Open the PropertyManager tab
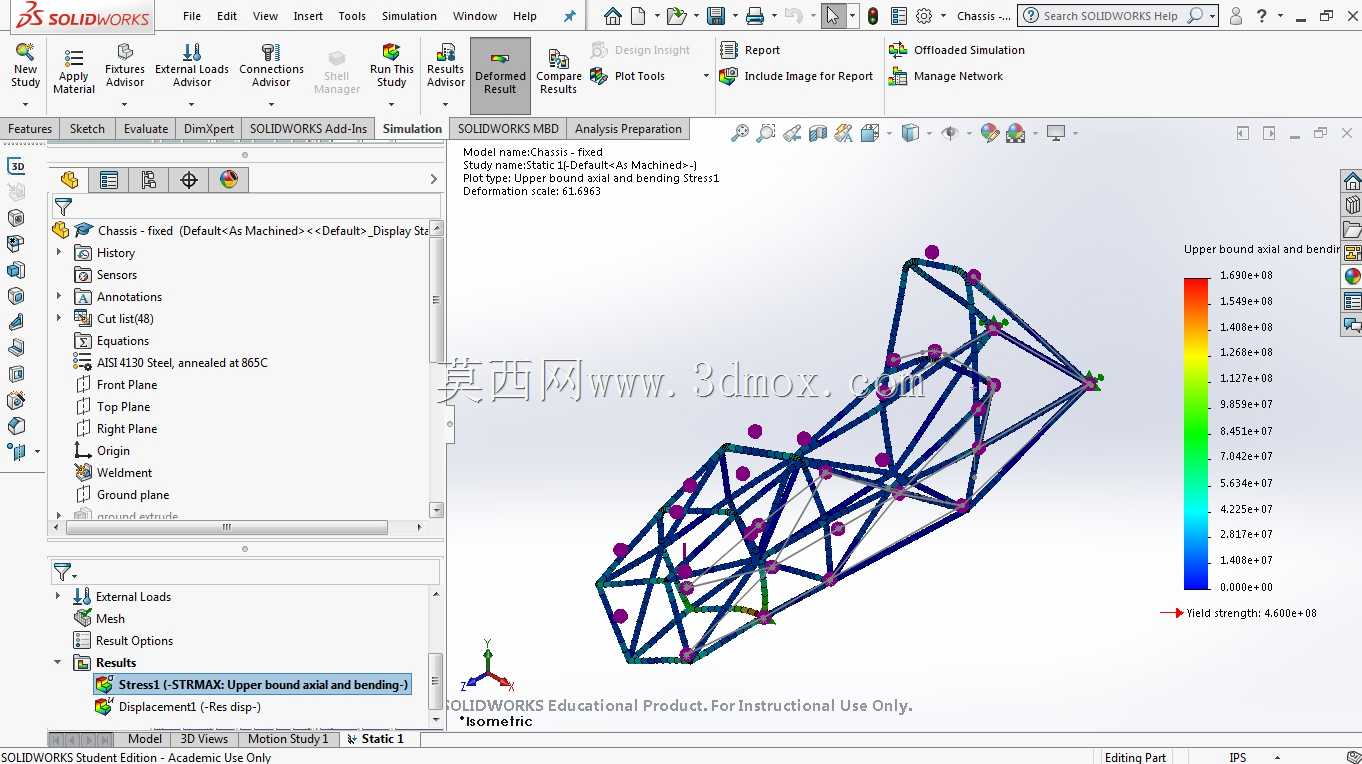 tap(109, 180)
